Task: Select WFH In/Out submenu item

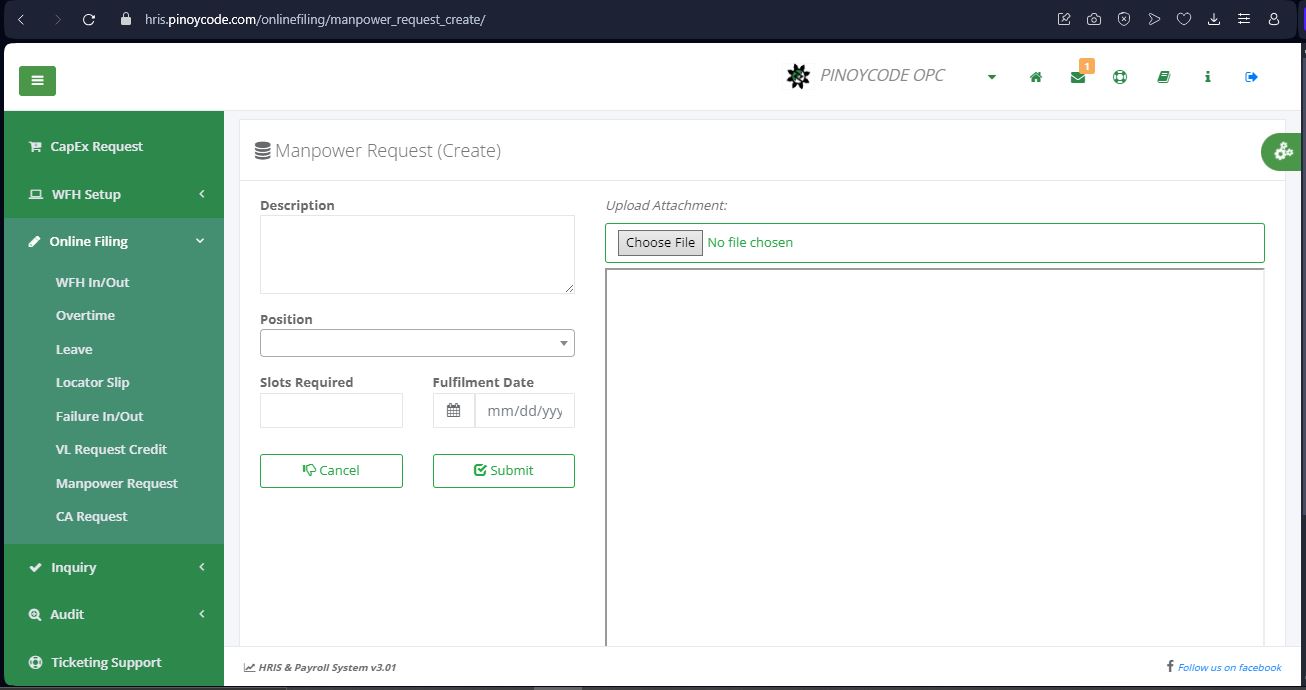Action: (92, 282)
